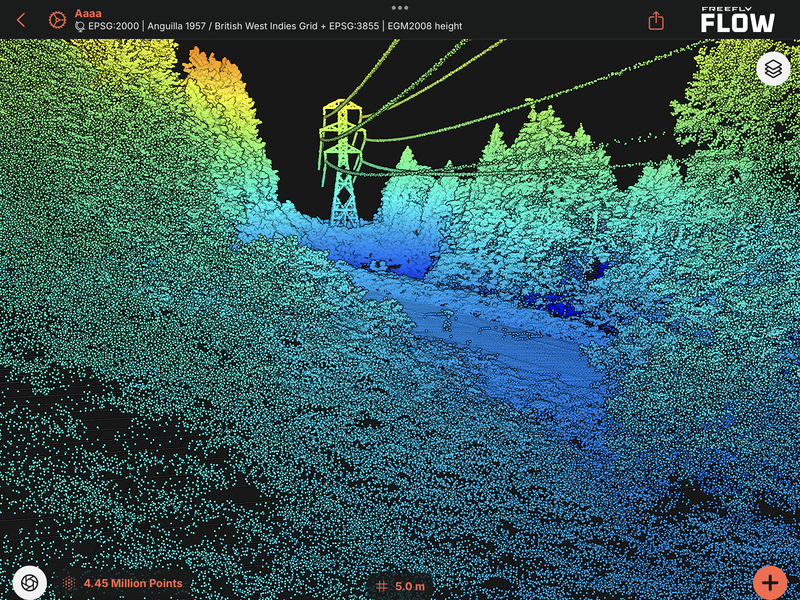800x600 pixels.
Task: Tap the 5.0 m grid scale value
Action: coord(410,586)
